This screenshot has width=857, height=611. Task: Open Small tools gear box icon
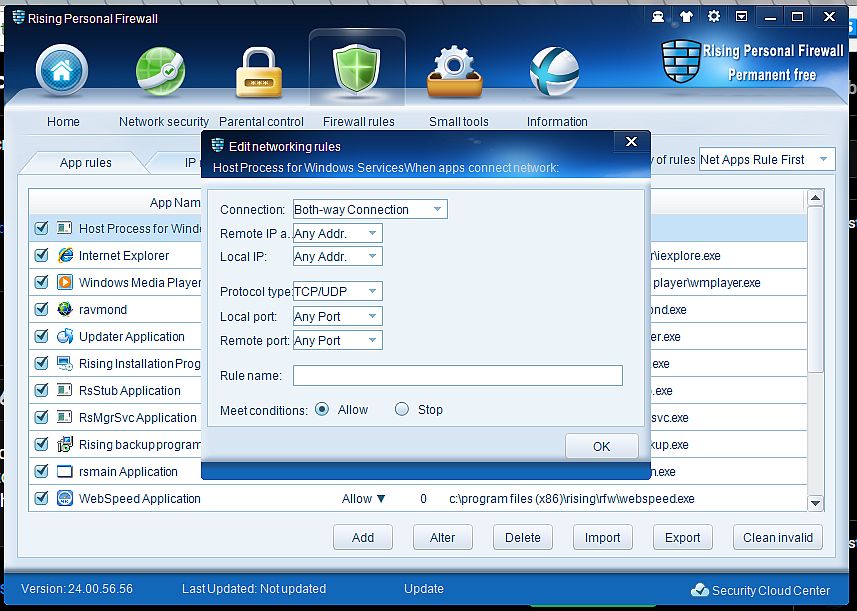(455, 72)
